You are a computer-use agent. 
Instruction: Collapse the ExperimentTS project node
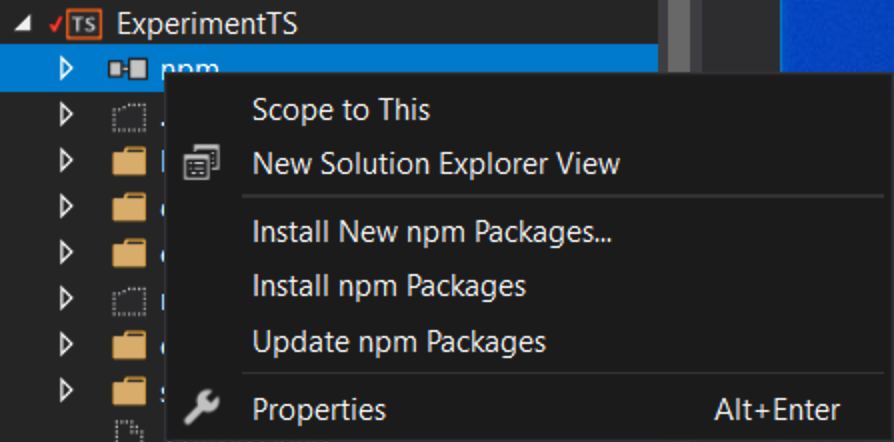click(23, 25)
